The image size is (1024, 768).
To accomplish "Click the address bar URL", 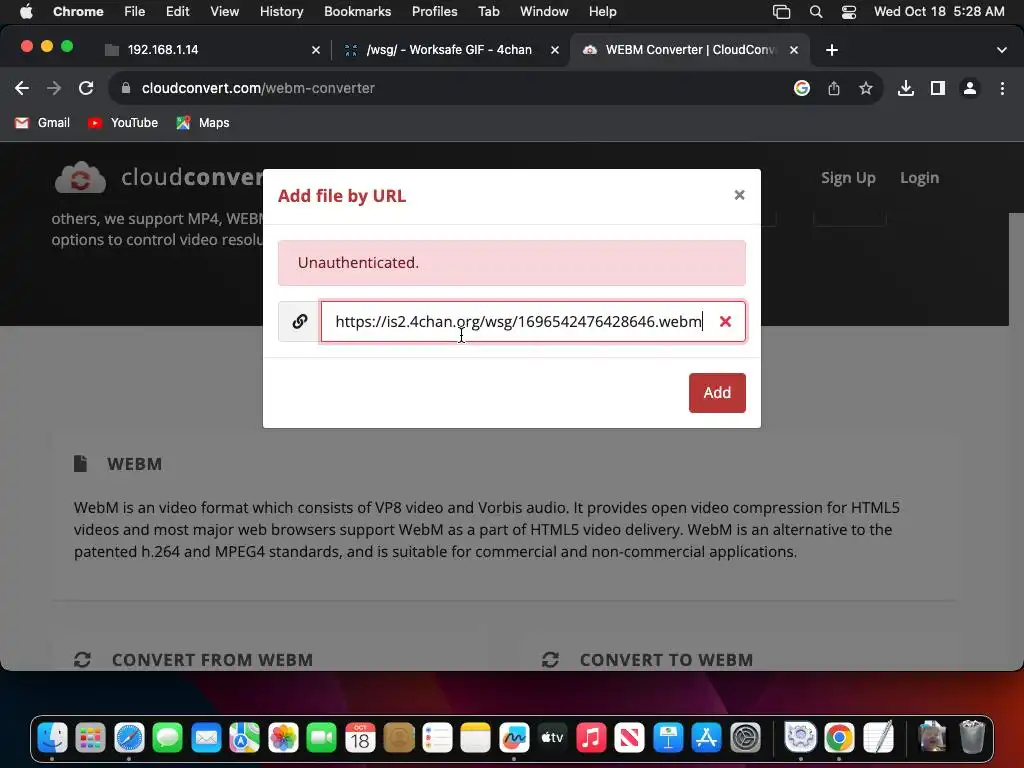I will click(258, 88).
